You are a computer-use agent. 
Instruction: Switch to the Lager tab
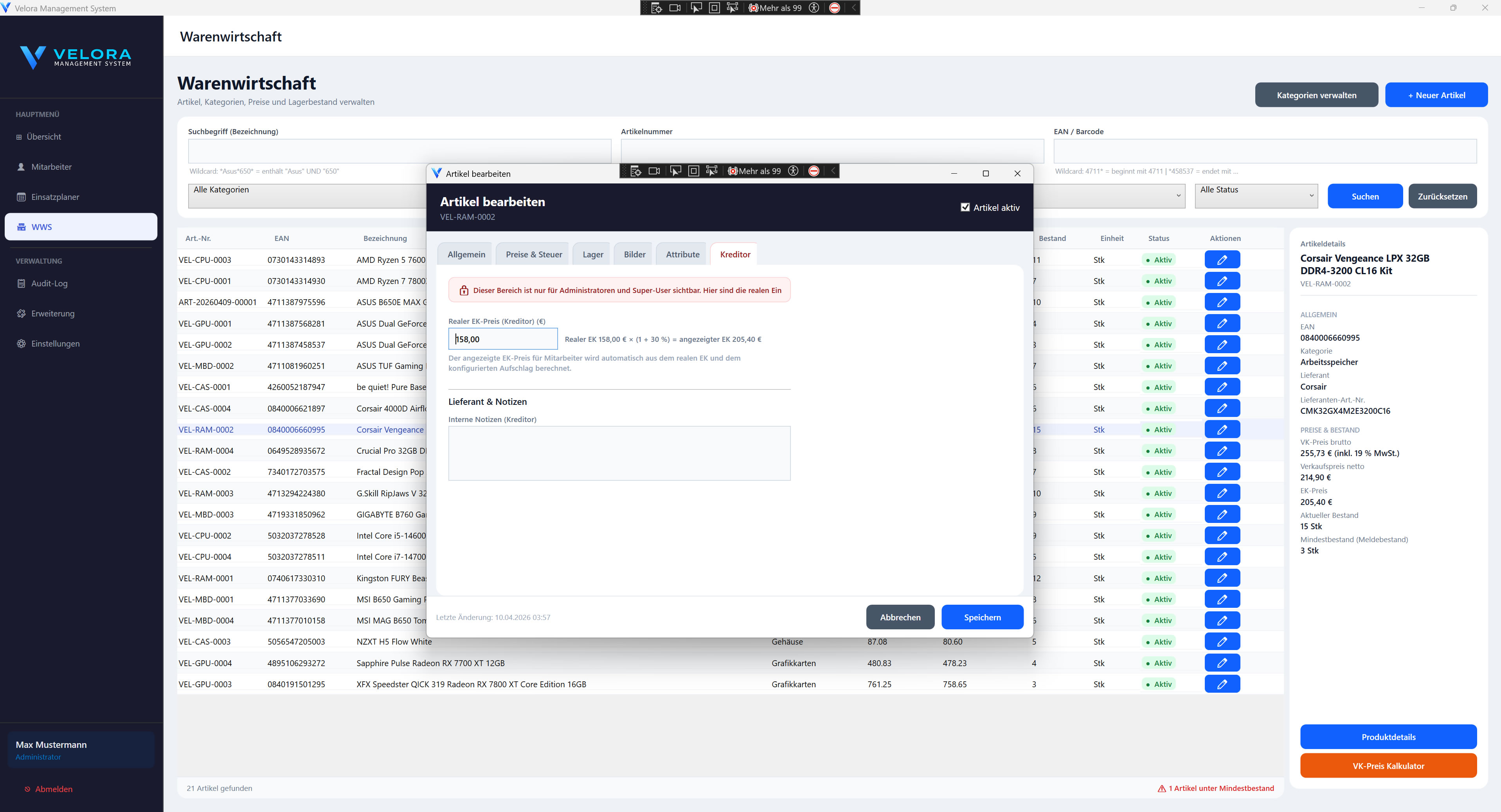(592, 255)
